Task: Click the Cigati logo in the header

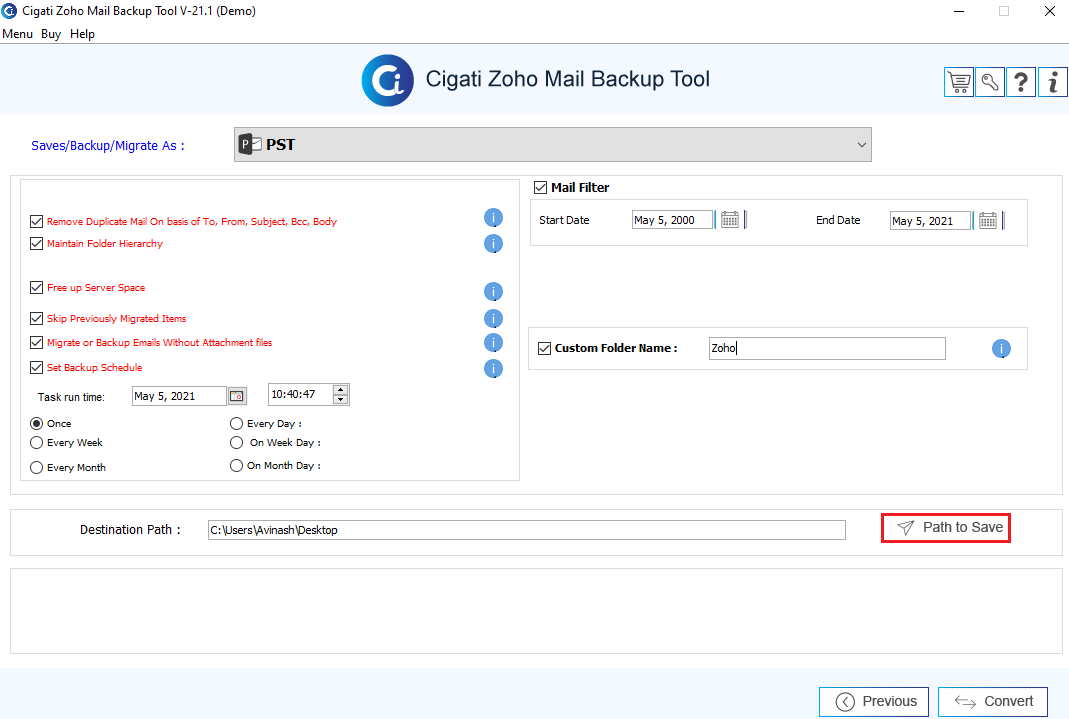Action: [x=387, y=80]
